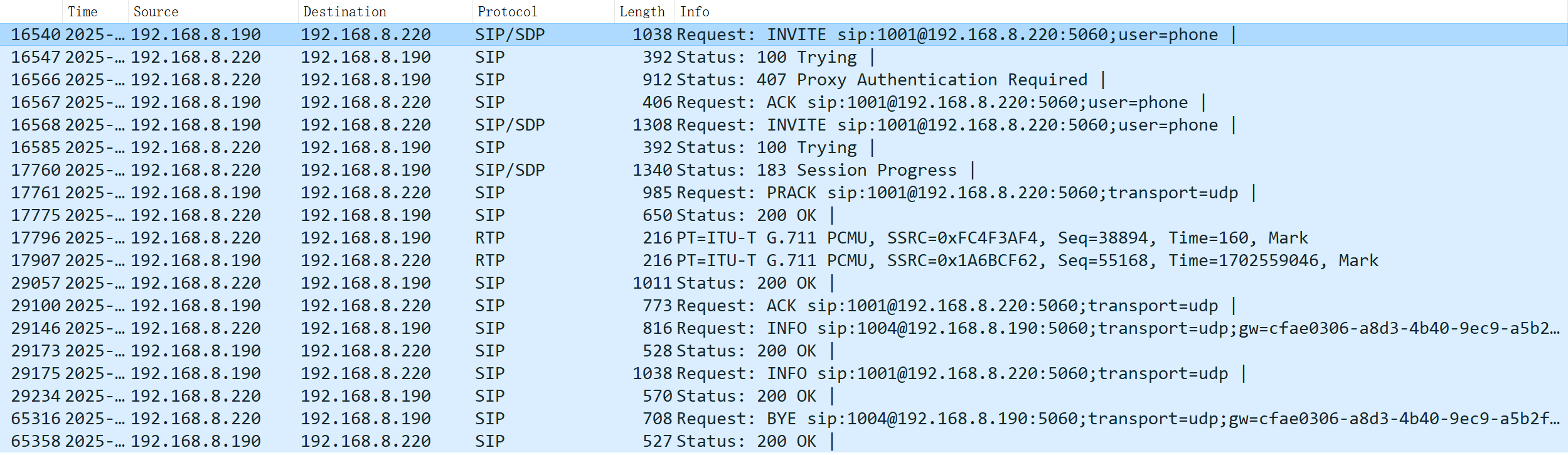The image size is (1568, 455).
Task: Select the RTP packet with SSRC 0xFC4F3AF4
Action: pyautogui.click(x=376, y=238)
